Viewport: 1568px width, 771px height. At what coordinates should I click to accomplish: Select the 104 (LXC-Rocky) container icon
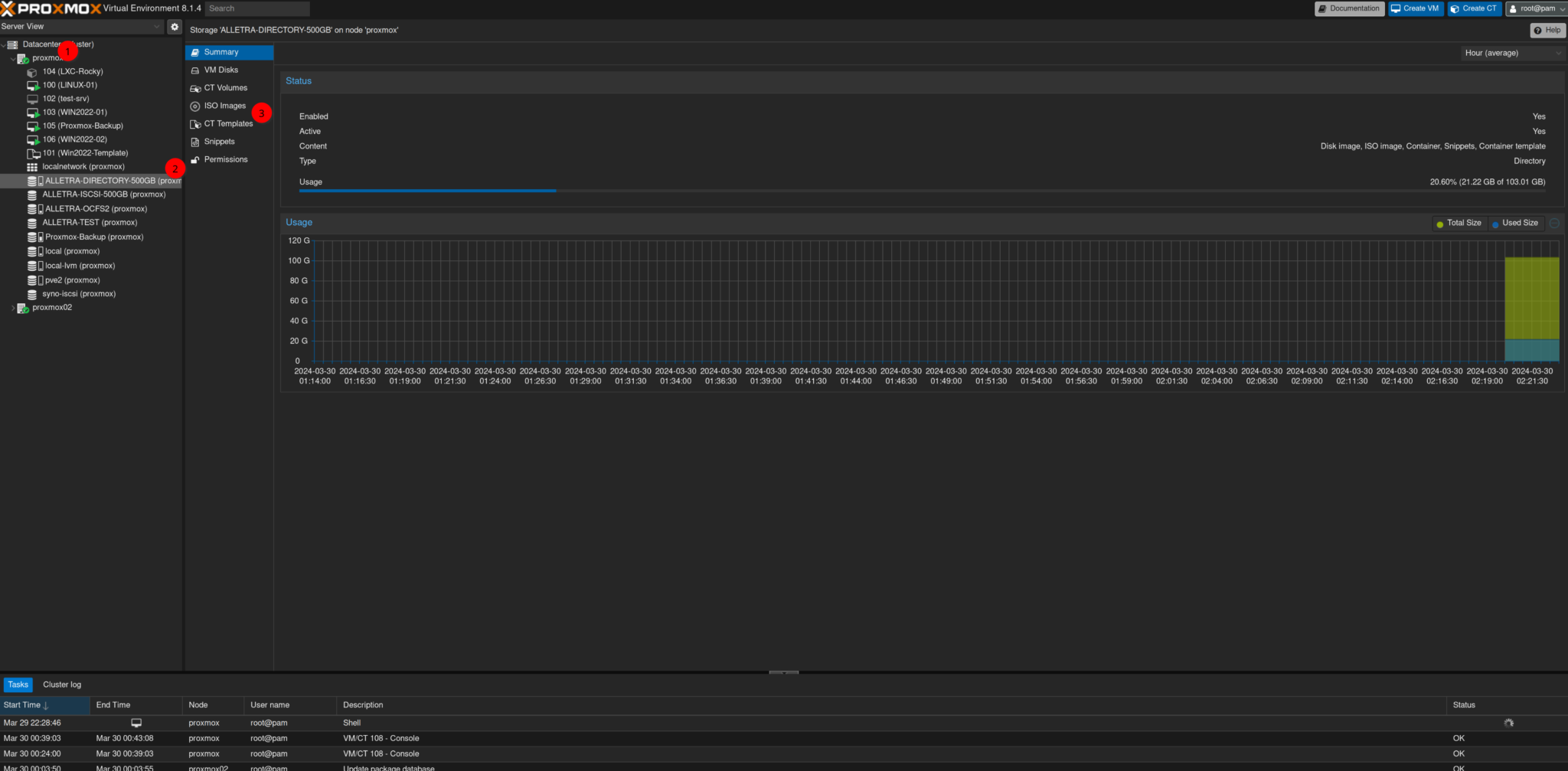[32, 72]
